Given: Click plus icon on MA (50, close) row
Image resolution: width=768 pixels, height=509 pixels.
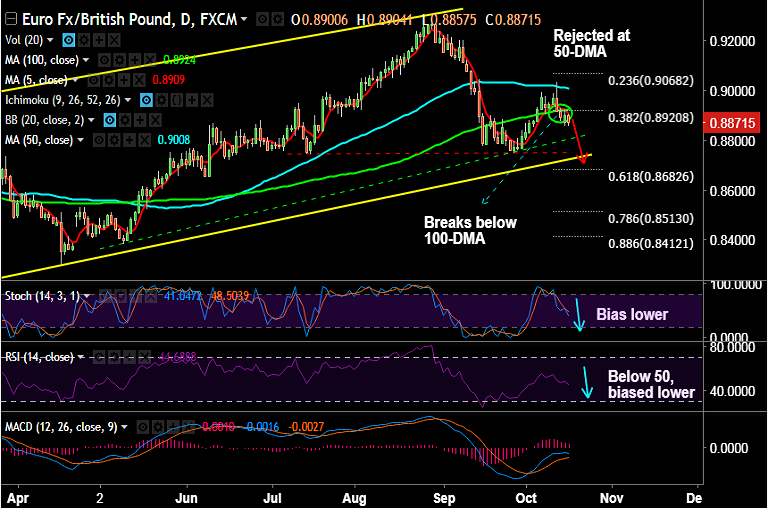Looking at the screenshot, I should [129, 141].
